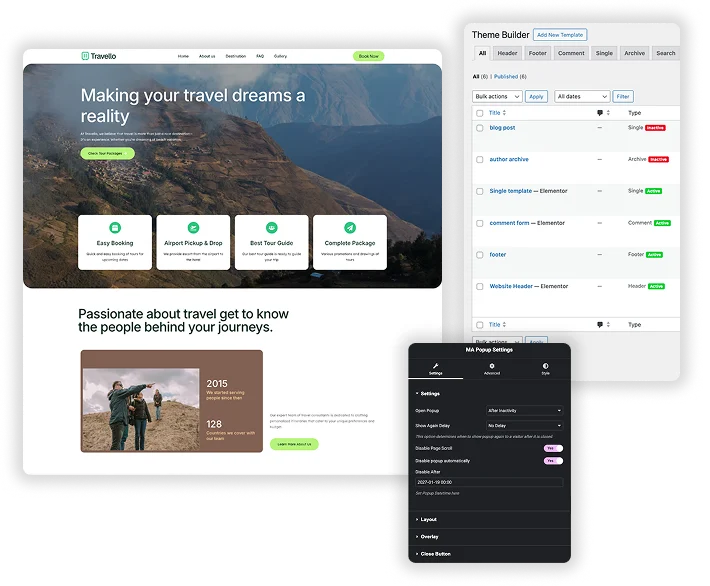Image resolution: width=710 pixels, height=586 pixels.
Task: Sort comments column using the header arrows
Action: click(x=608, y=113)
